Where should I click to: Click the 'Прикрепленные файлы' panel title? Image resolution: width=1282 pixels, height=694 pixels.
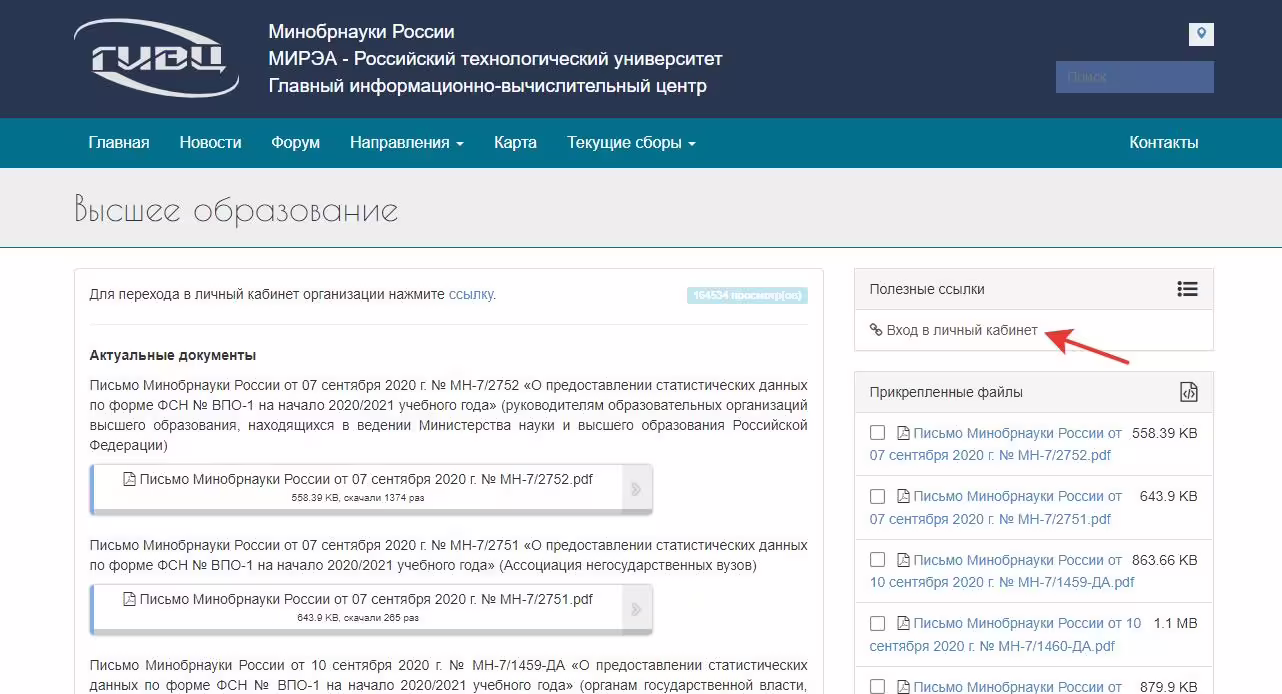946,392
